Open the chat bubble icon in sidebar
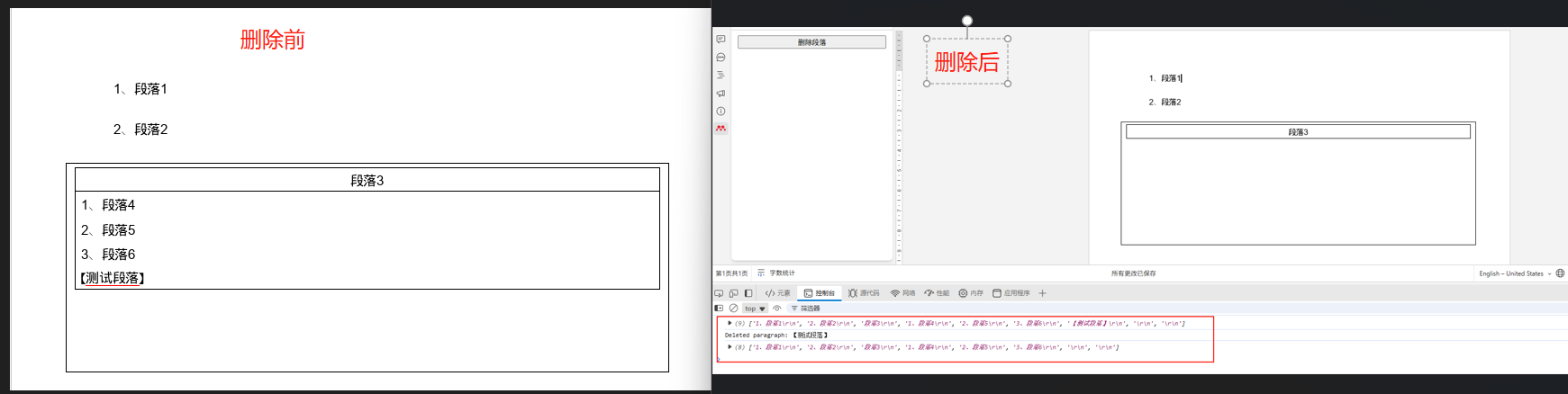Viewport: 1568px width, 394px height. [x=721, y=57]
